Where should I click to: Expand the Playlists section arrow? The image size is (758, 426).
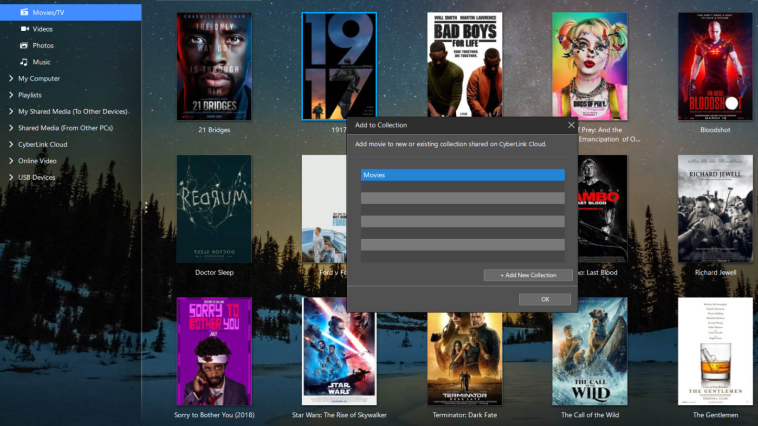(x=10, y=95)
